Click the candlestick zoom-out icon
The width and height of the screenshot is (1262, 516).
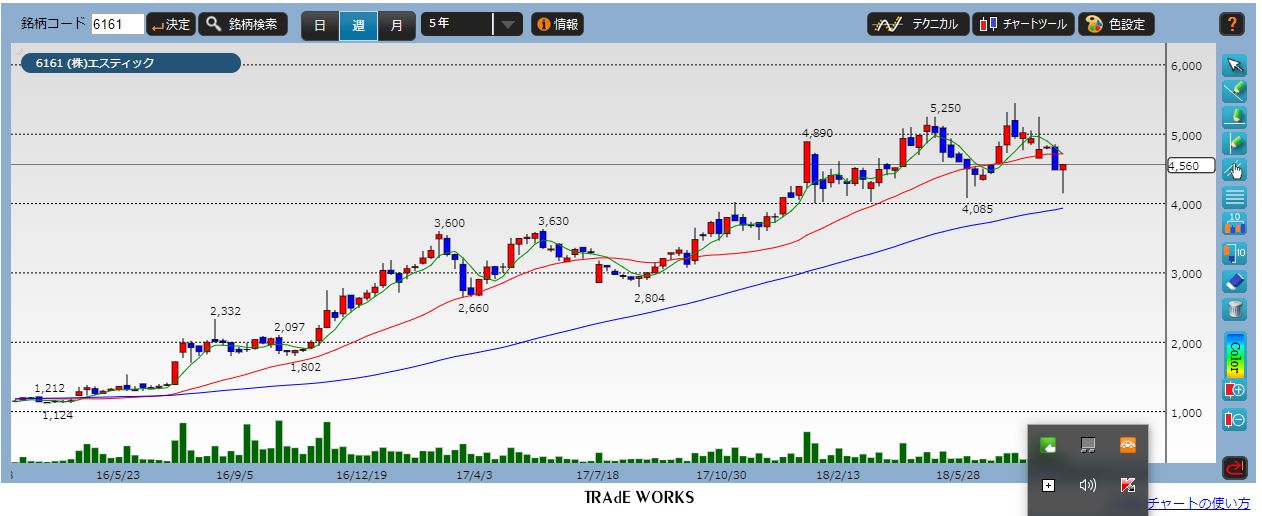click(x=1234, y=420)
